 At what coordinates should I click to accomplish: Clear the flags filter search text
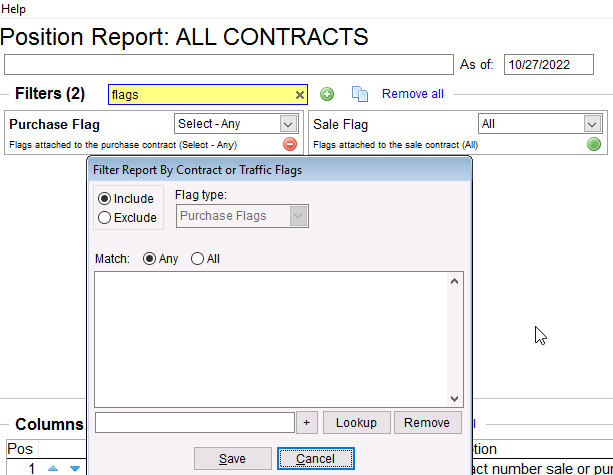pos(299,95)
